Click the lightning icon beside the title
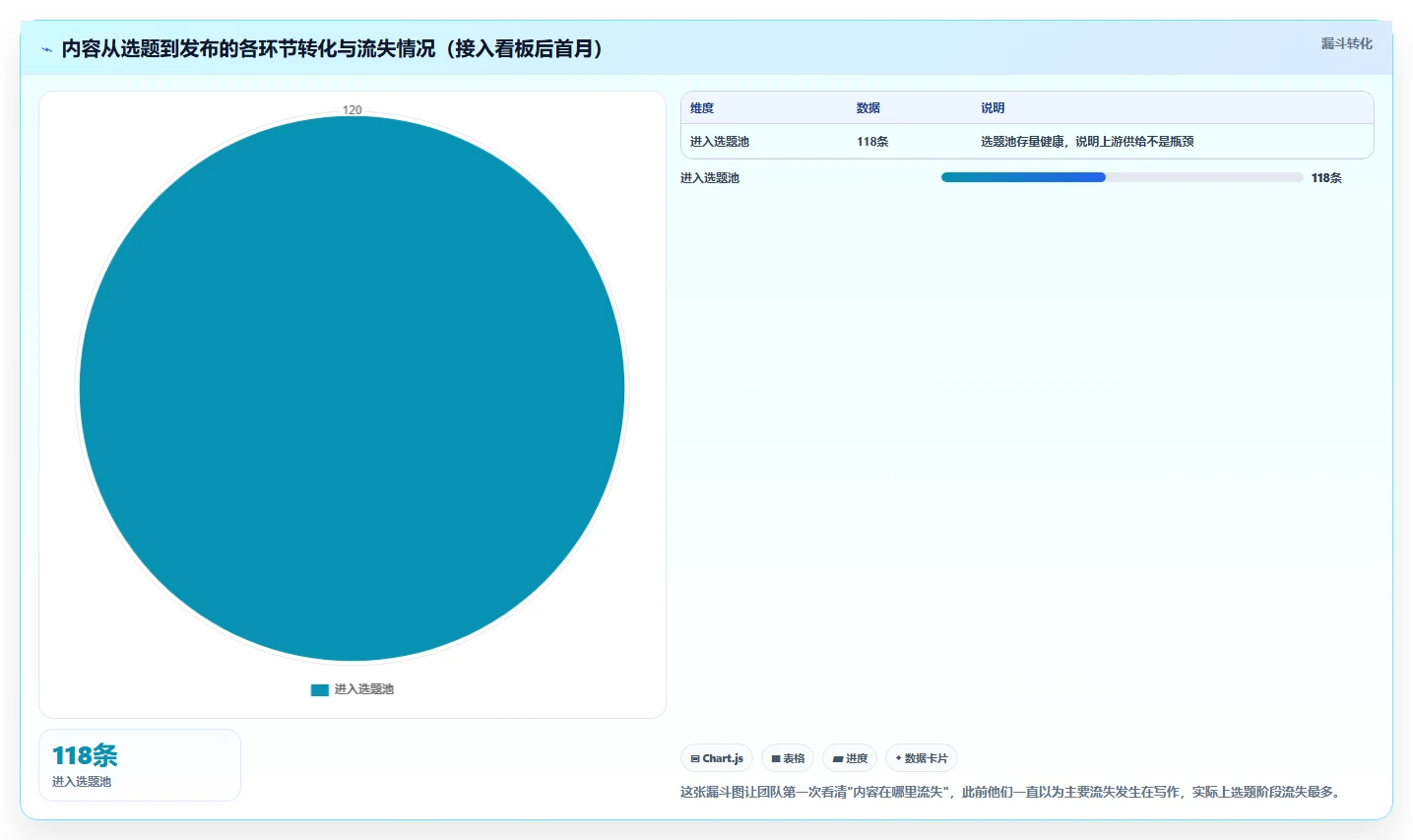The height and width of the screenshot is (840, 1413). pos(46,49)
